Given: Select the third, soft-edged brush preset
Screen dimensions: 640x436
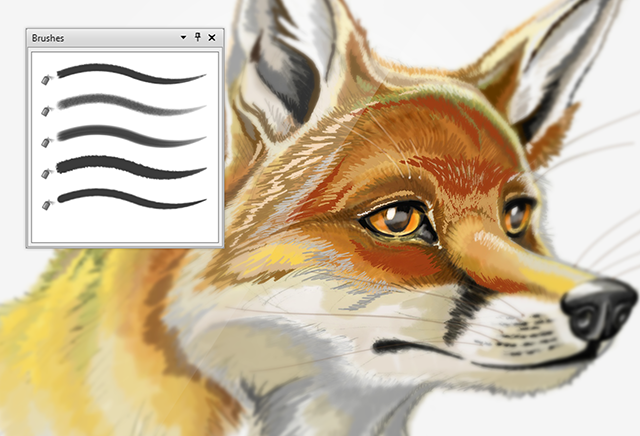Looking at the screenshot, I should tap(131, 136).
